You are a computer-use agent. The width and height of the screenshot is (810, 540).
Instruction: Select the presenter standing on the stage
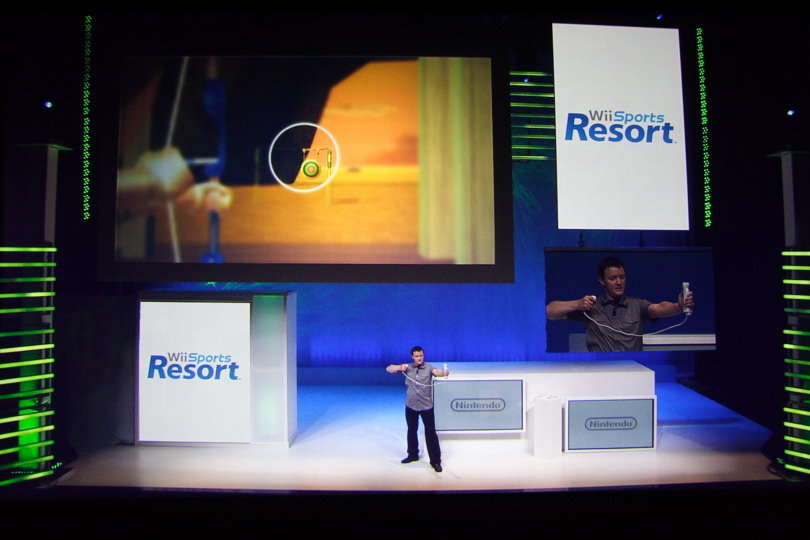pyautogui.click(x=420, y=403)
